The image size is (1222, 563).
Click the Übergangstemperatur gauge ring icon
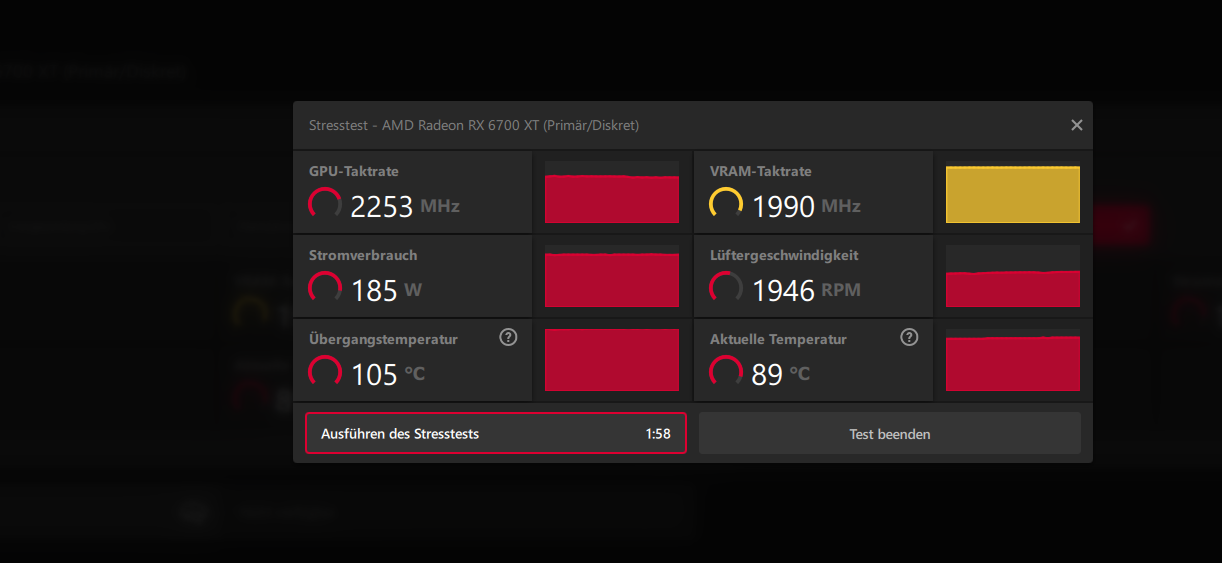point(325,372)
